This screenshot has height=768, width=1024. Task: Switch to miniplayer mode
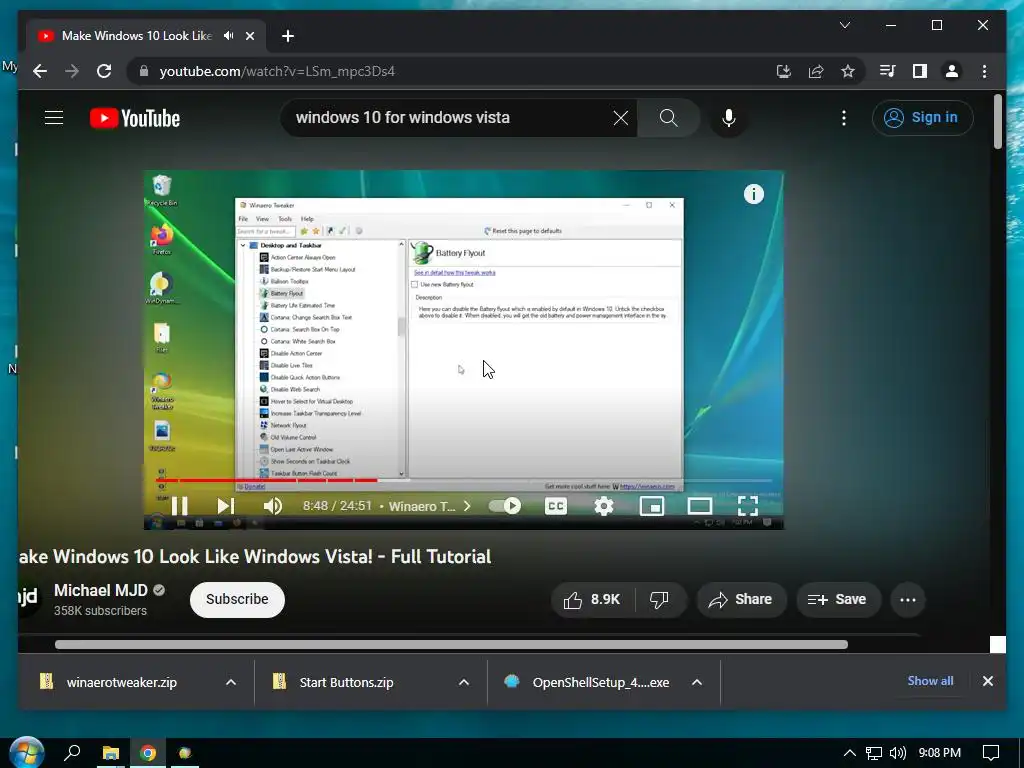[x=652, y=505]
